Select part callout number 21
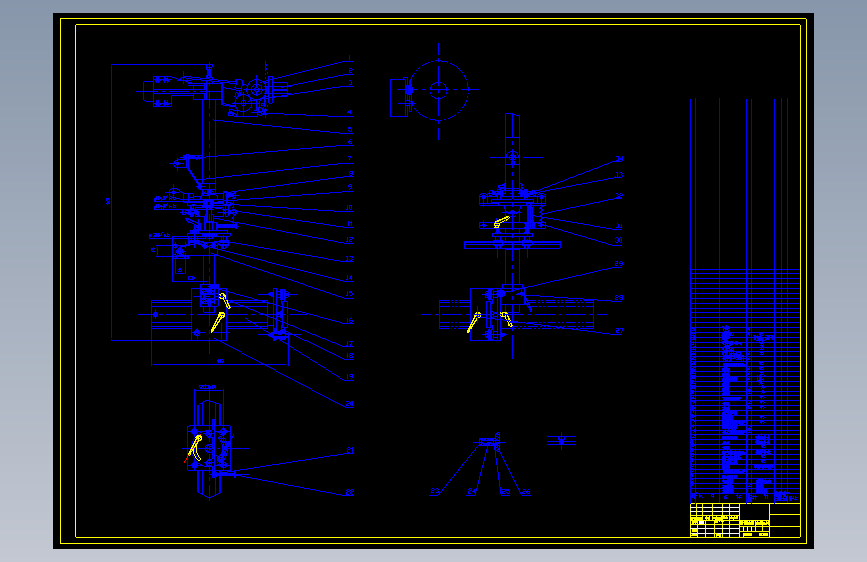This screenshot has height=562, width=867. pos(349,451)
